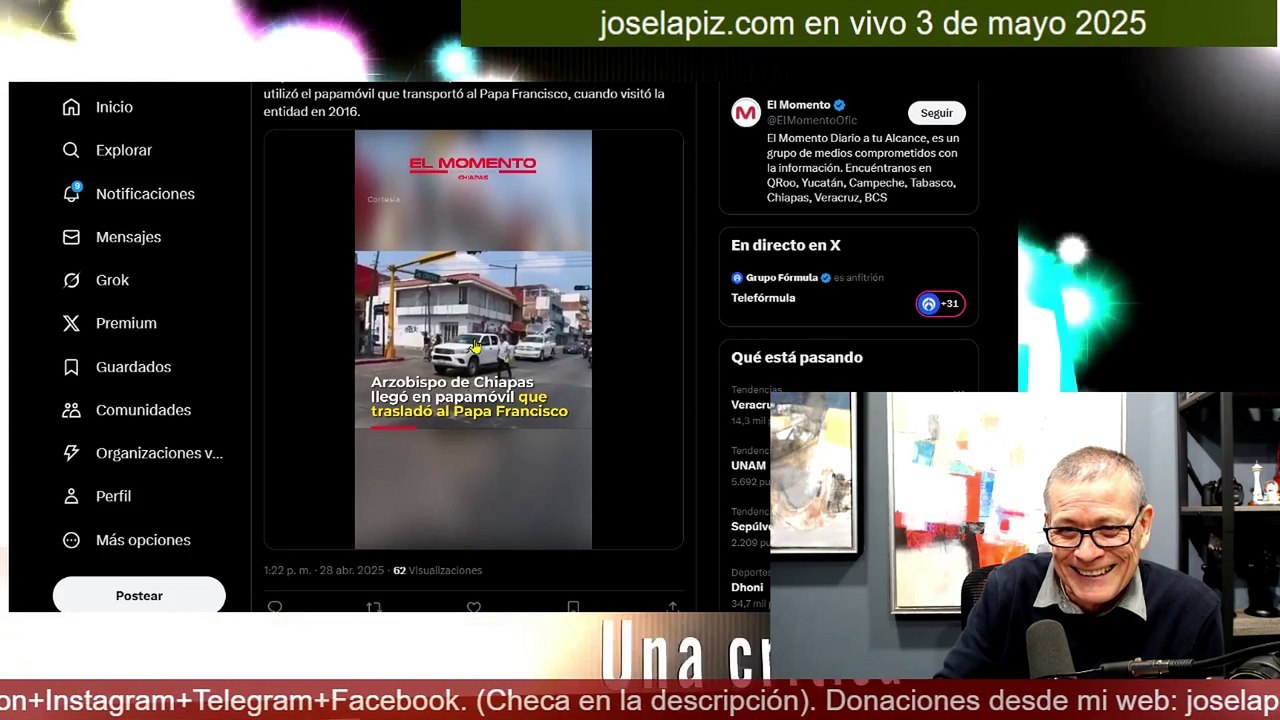Open the Perfil person icon

pos(71,496)
